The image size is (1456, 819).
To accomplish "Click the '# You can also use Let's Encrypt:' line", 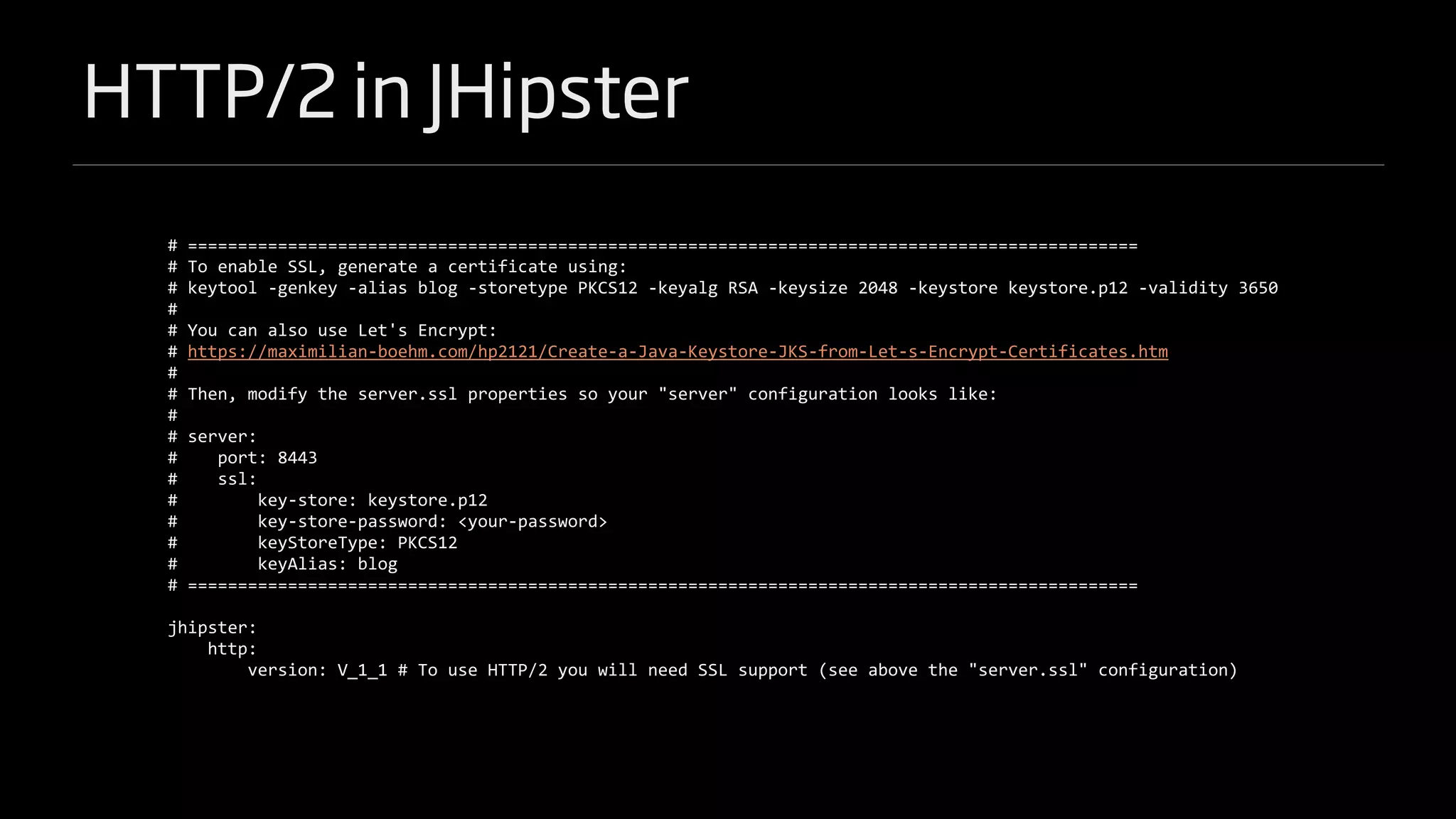I will coord(332,331).
